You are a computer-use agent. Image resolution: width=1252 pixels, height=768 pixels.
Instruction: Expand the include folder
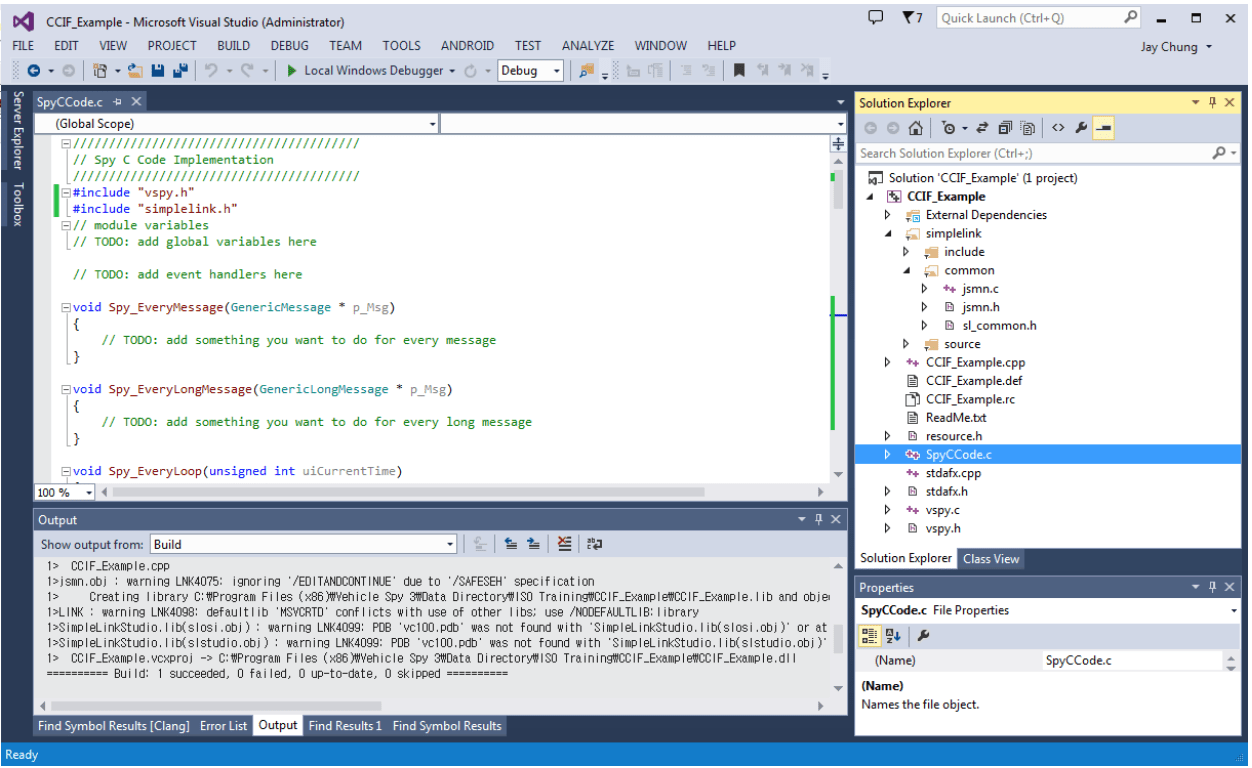click(x=906, y=252)
